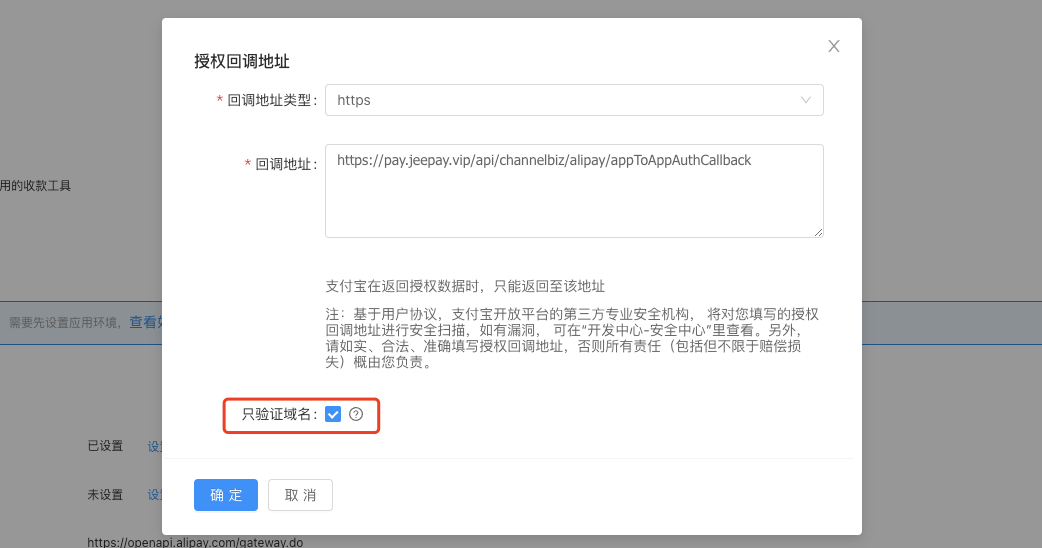Click the link next to 未设置
1042x548 pixels.
(x=154, y=494)
